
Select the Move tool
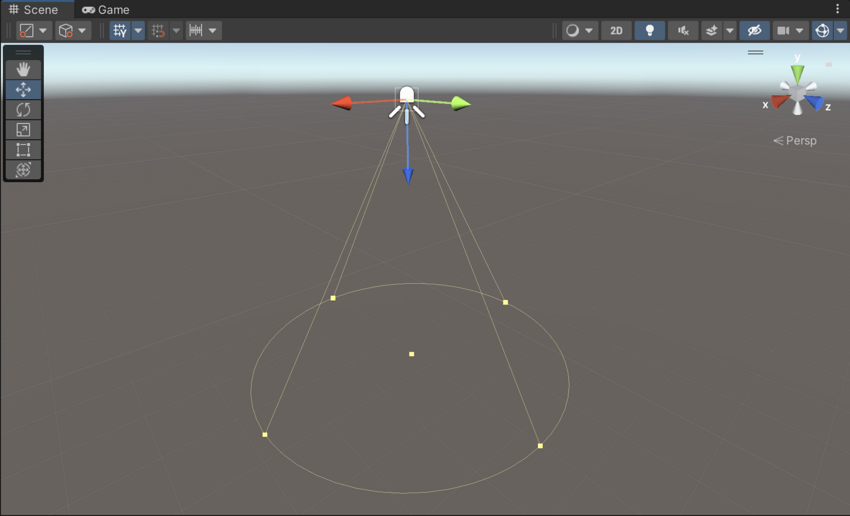(x=23, y=90)
